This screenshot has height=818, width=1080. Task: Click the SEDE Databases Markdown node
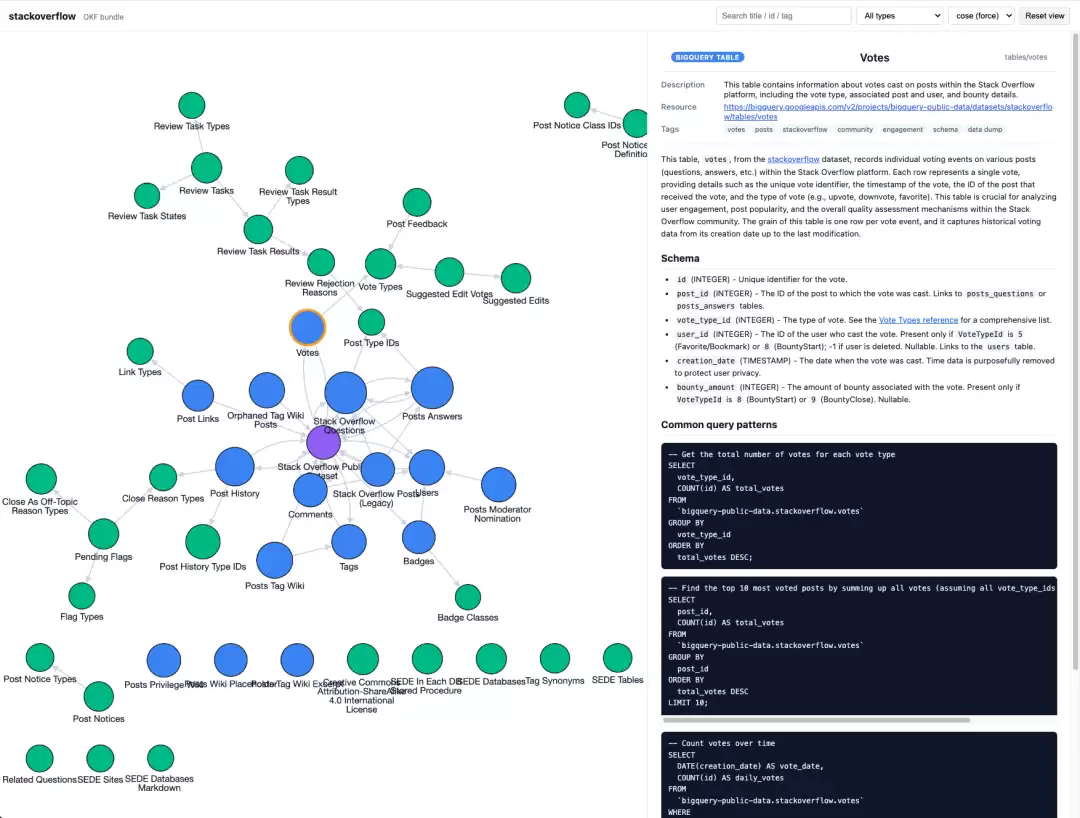pyautogui.click(x=160, y=758)
